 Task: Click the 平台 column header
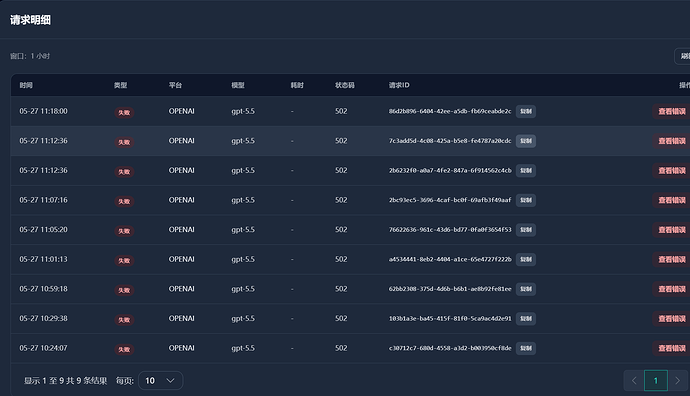(175, 85)
